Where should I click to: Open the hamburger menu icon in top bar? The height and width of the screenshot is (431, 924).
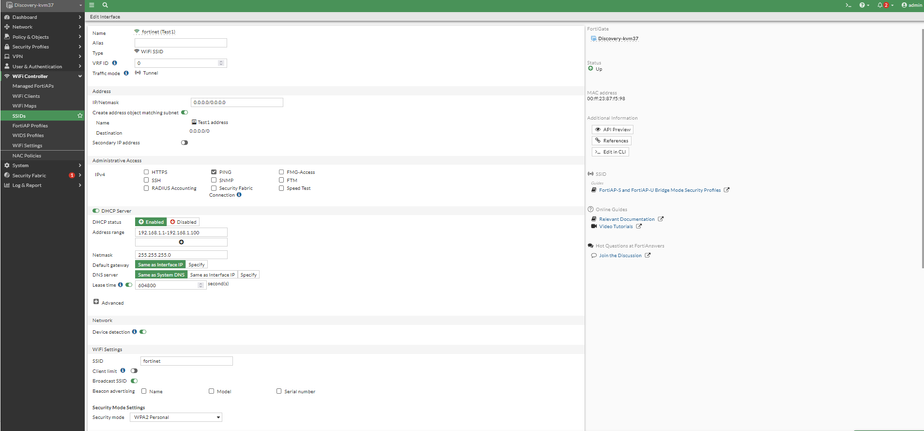[91, 4]
